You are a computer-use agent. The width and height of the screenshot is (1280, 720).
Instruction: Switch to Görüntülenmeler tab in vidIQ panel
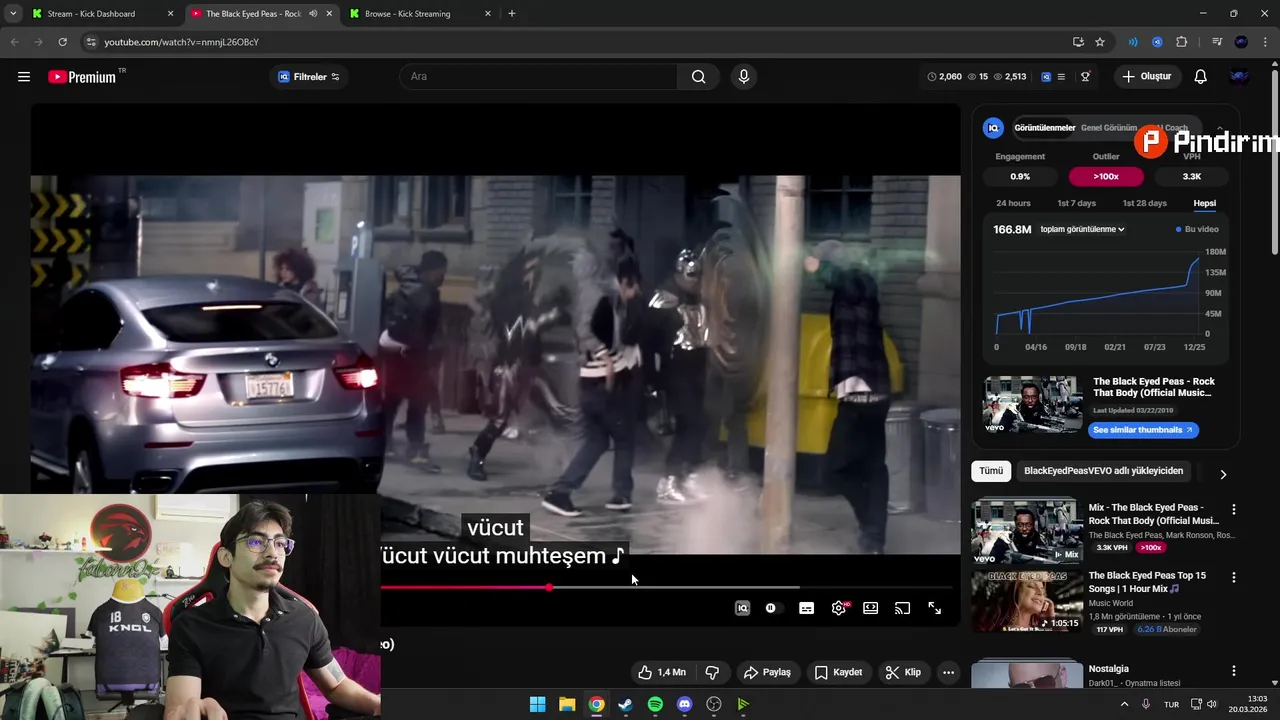tap(1044, 128)
